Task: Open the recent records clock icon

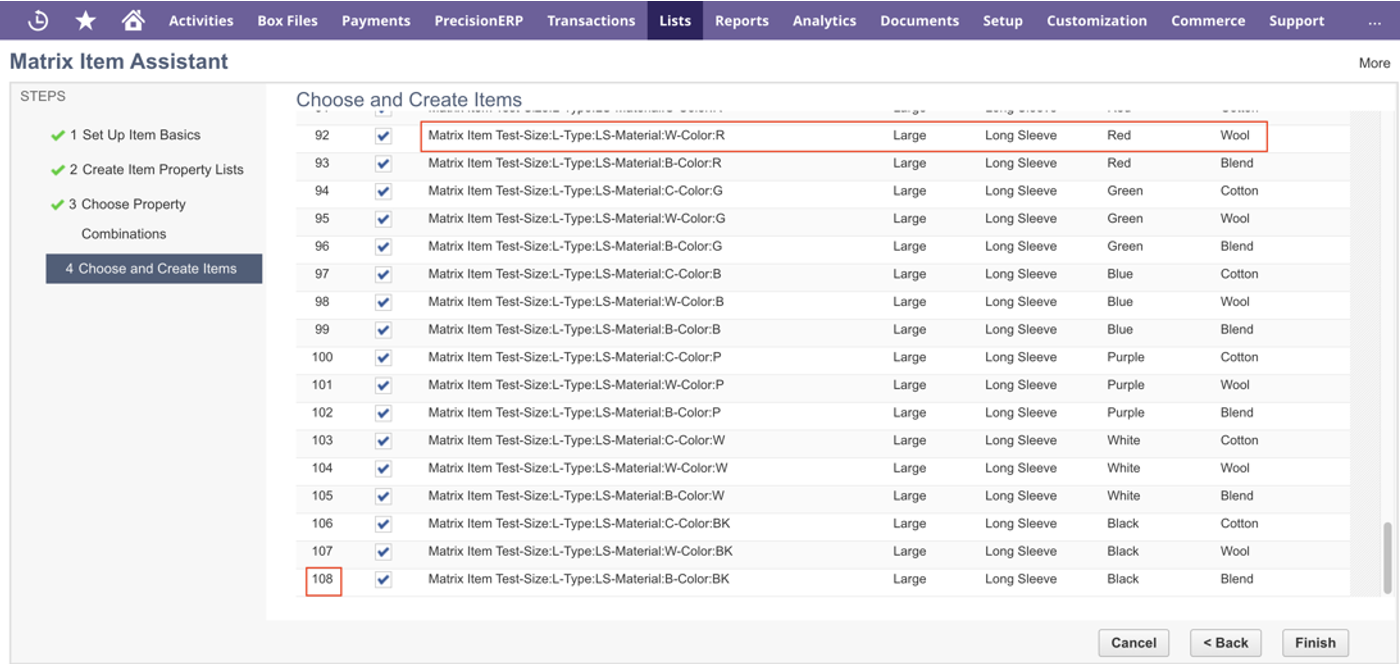Action: pos(37,20)
